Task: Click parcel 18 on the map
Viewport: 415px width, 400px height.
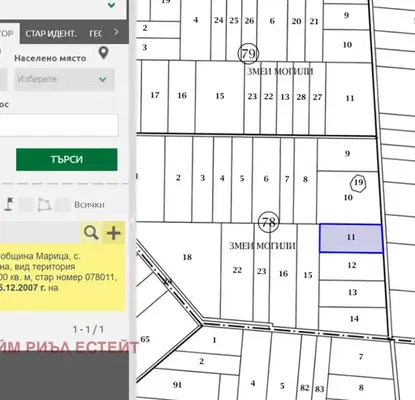Action: point(187,257)
